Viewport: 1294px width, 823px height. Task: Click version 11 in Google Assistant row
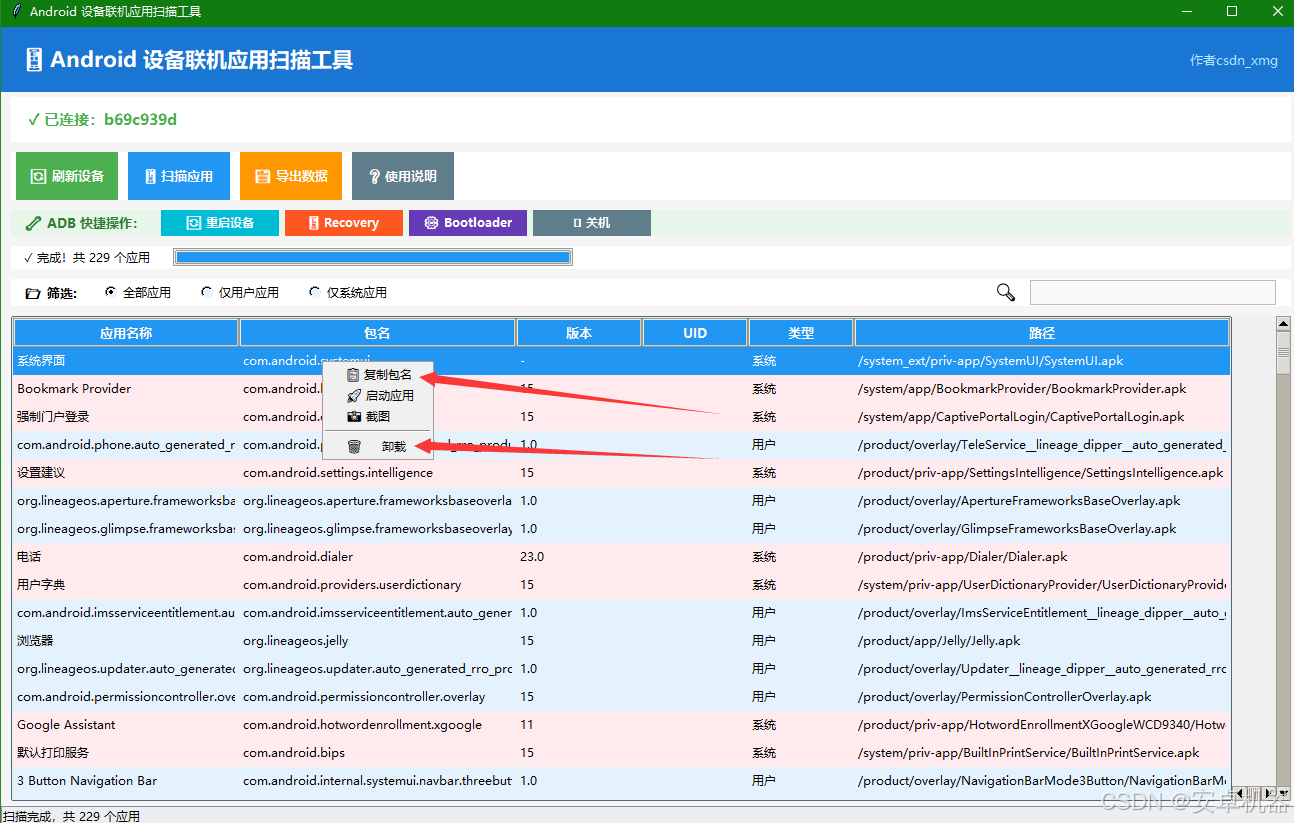point(527,725)
